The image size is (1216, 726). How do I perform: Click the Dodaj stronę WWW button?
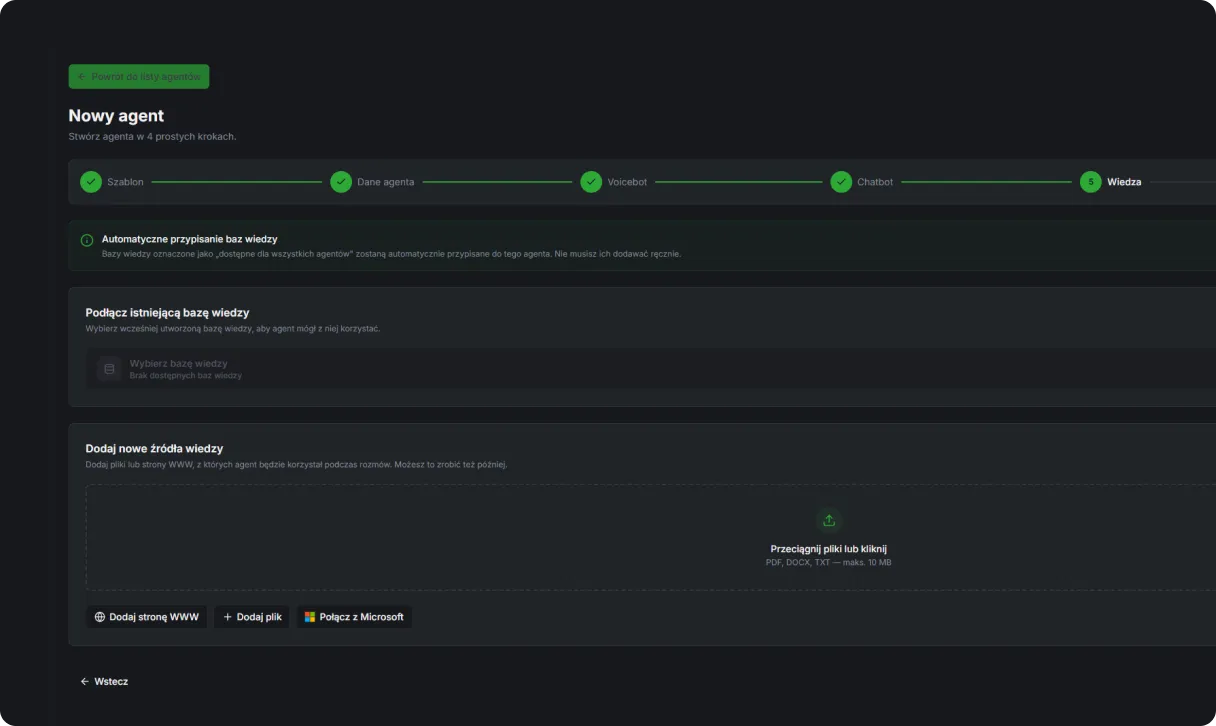click(x=146, y=617)
